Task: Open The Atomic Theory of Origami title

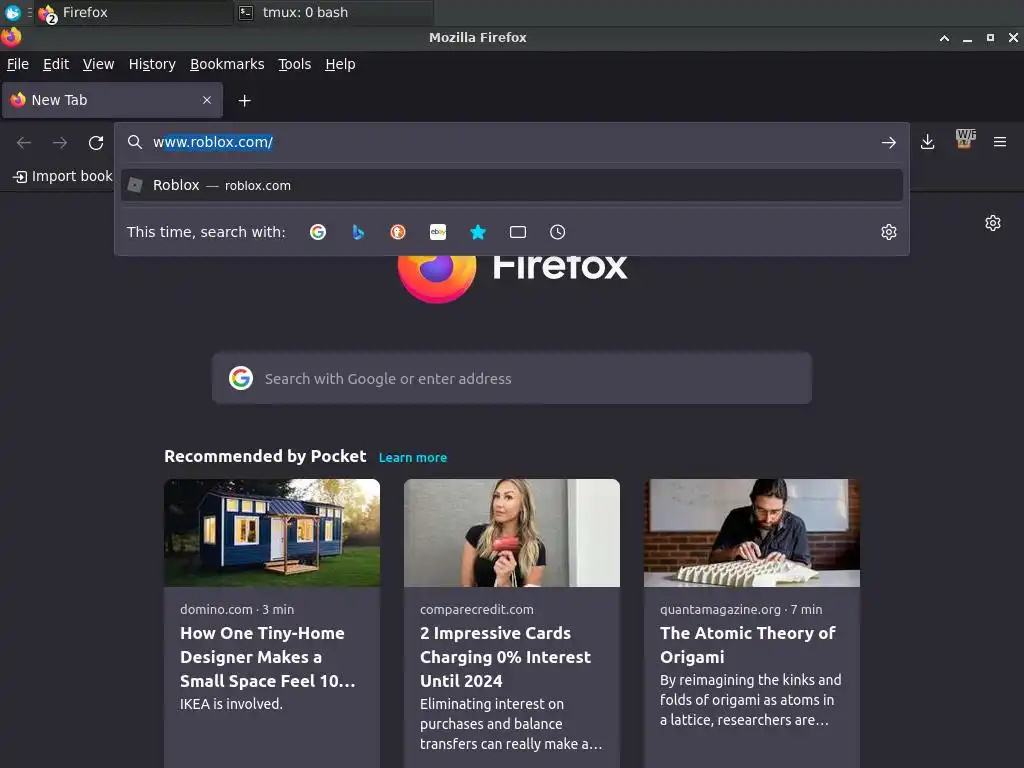Action: pos(748,645)
